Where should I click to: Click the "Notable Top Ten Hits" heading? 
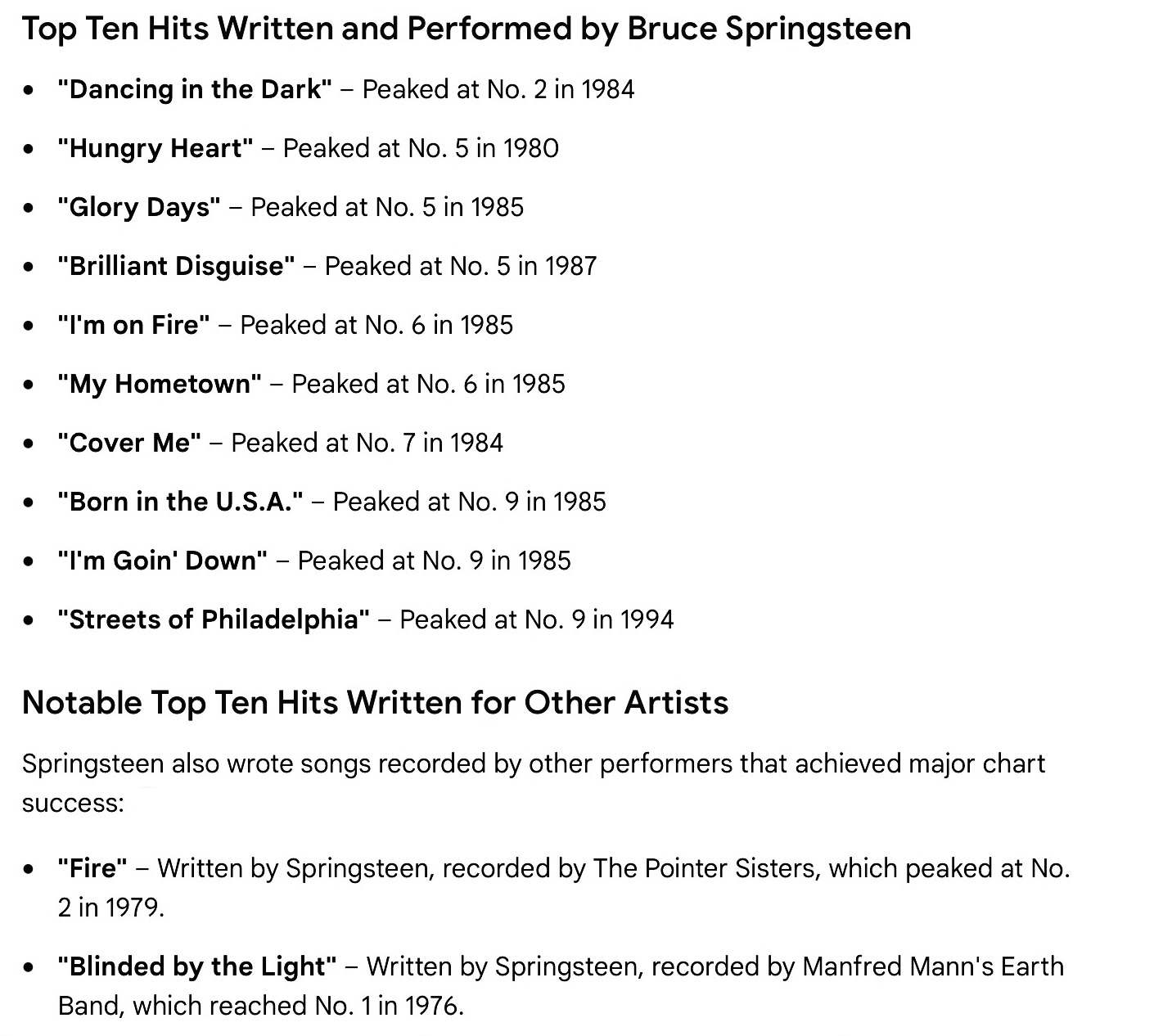(376, 703)
